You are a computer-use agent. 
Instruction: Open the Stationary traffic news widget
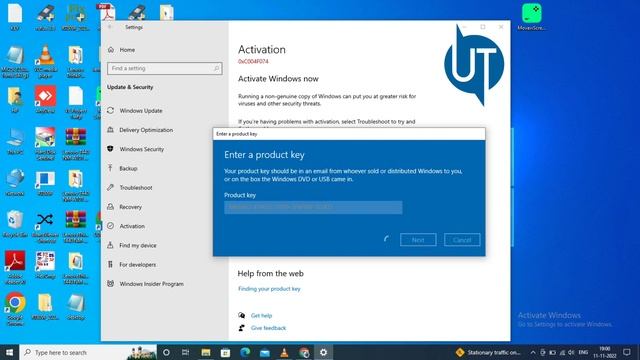[x=488, y=352]
